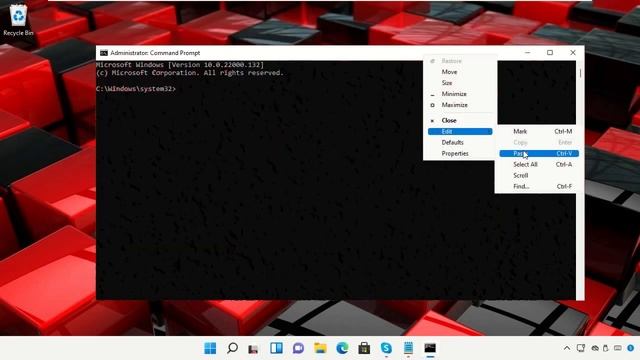Launch the Chat app from taskbar
640x360 pixels.
pyautogui.click(x=298, y=348)
